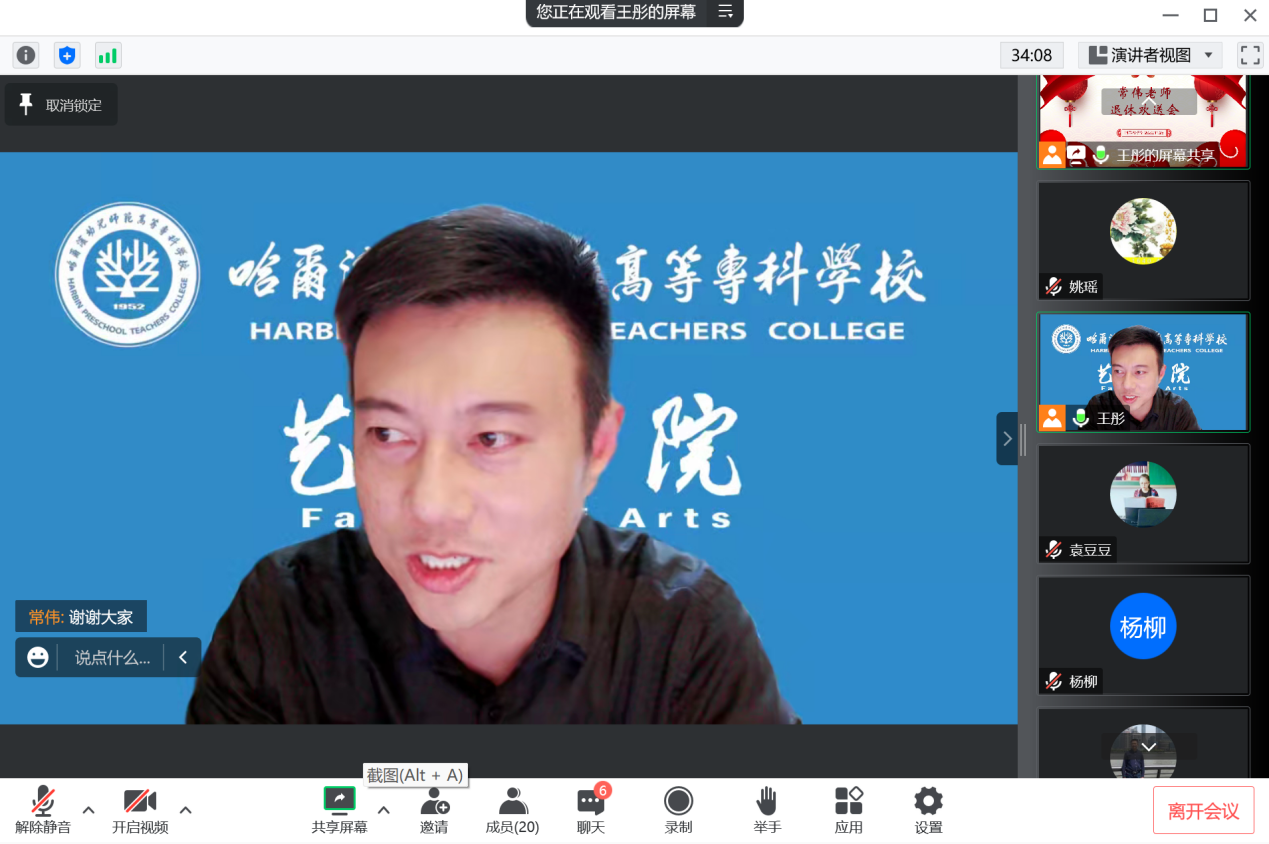Screen dimensions: 1269x844
Task: Open the meeting info icon
Action: pos(26,55)
